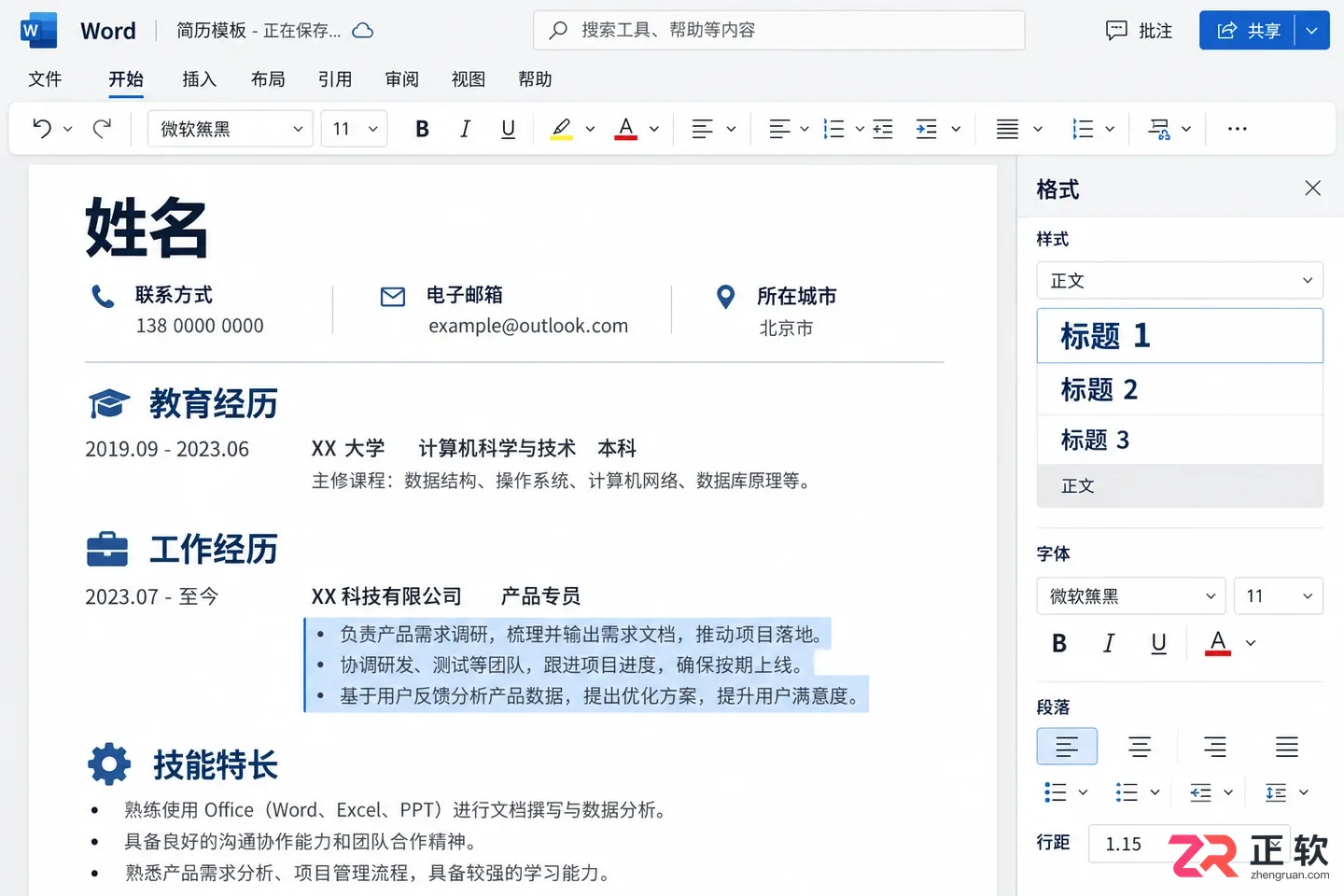Open the 样式 正文 style dropdown
The width and height of the screenshot is (1344, 896).
point(1180,280)
